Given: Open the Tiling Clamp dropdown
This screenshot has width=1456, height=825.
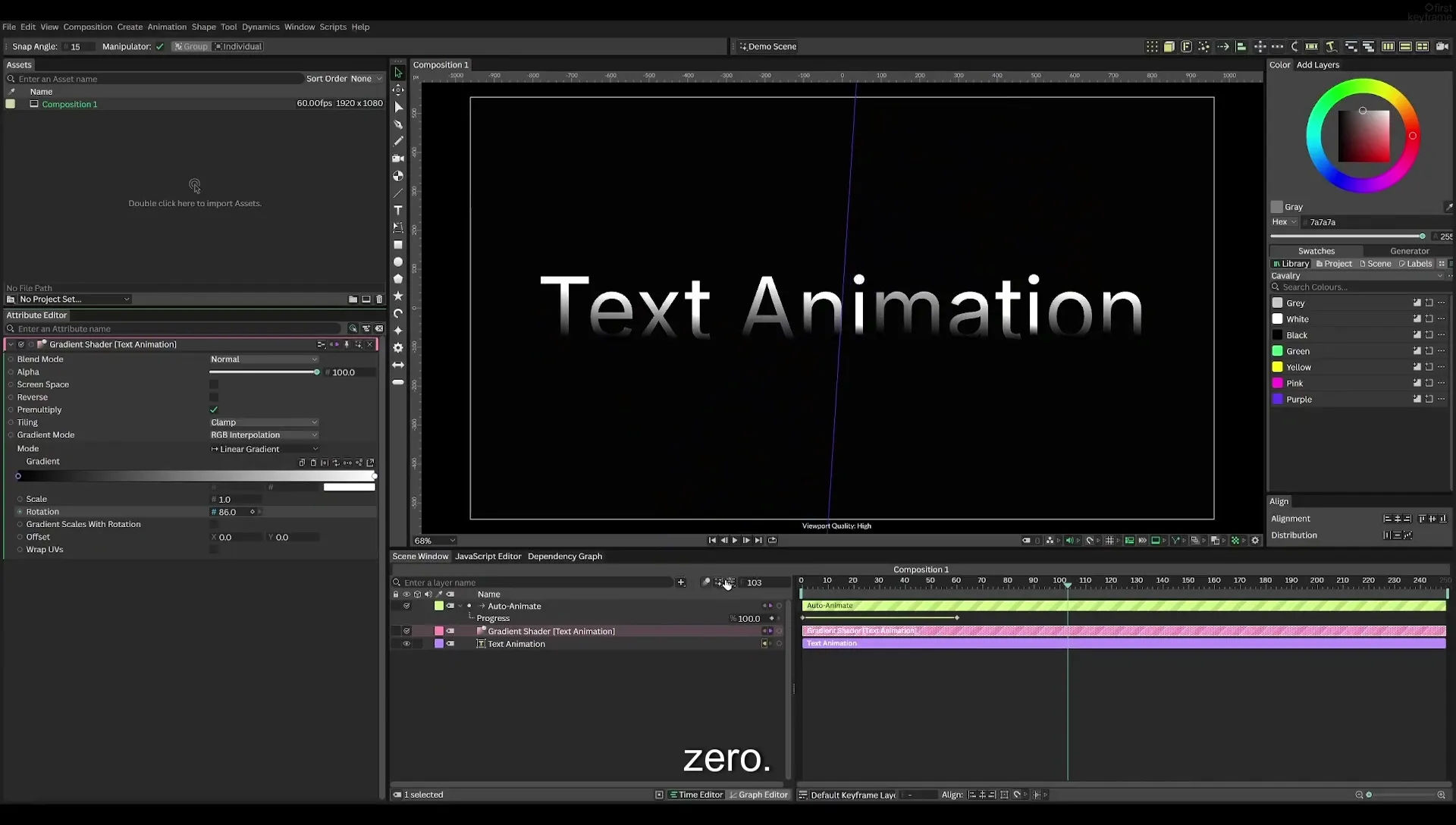Looking at the screenshot, I should pos(264,422).
